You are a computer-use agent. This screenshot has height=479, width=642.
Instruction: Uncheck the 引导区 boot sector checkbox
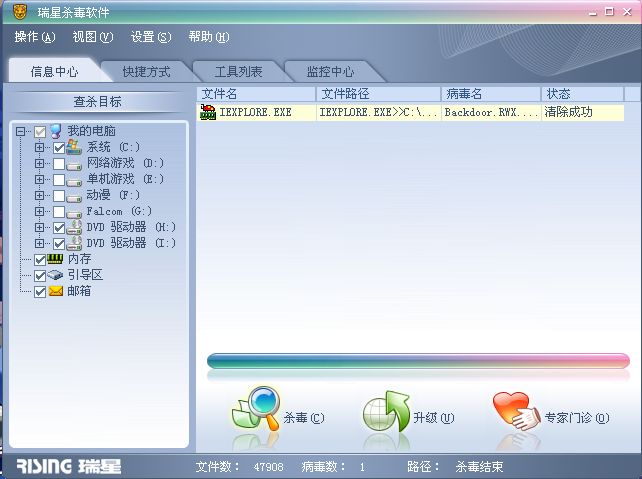coord(40,276)
